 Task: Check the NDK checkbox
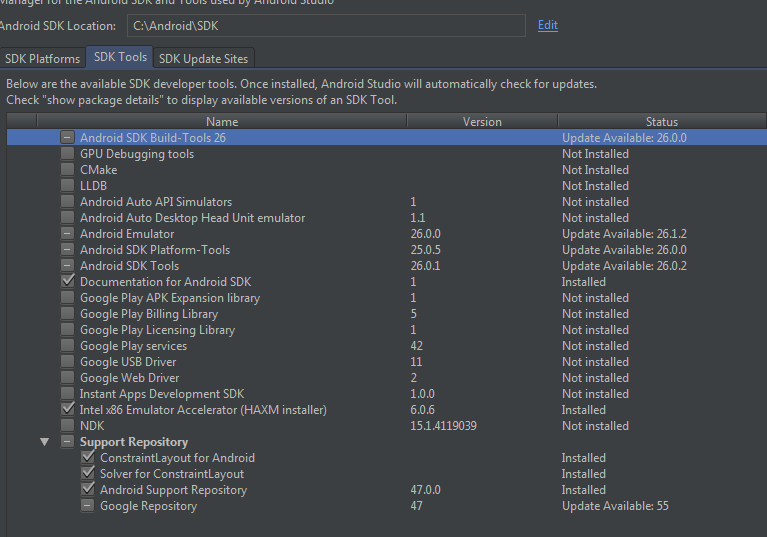pos(68,425)
